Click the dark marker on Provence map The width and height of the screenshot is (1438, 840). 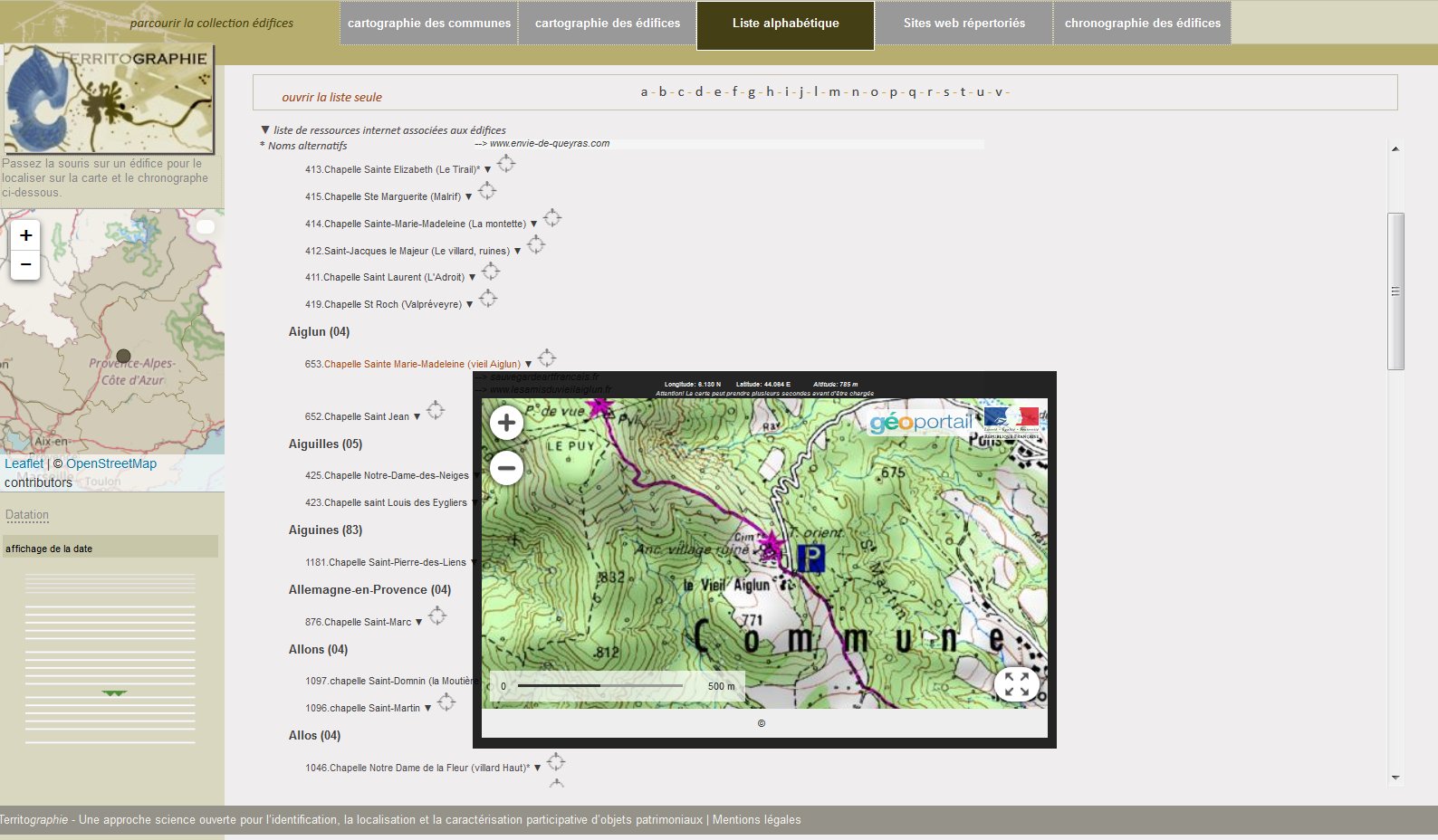click(x=124, y=357)
